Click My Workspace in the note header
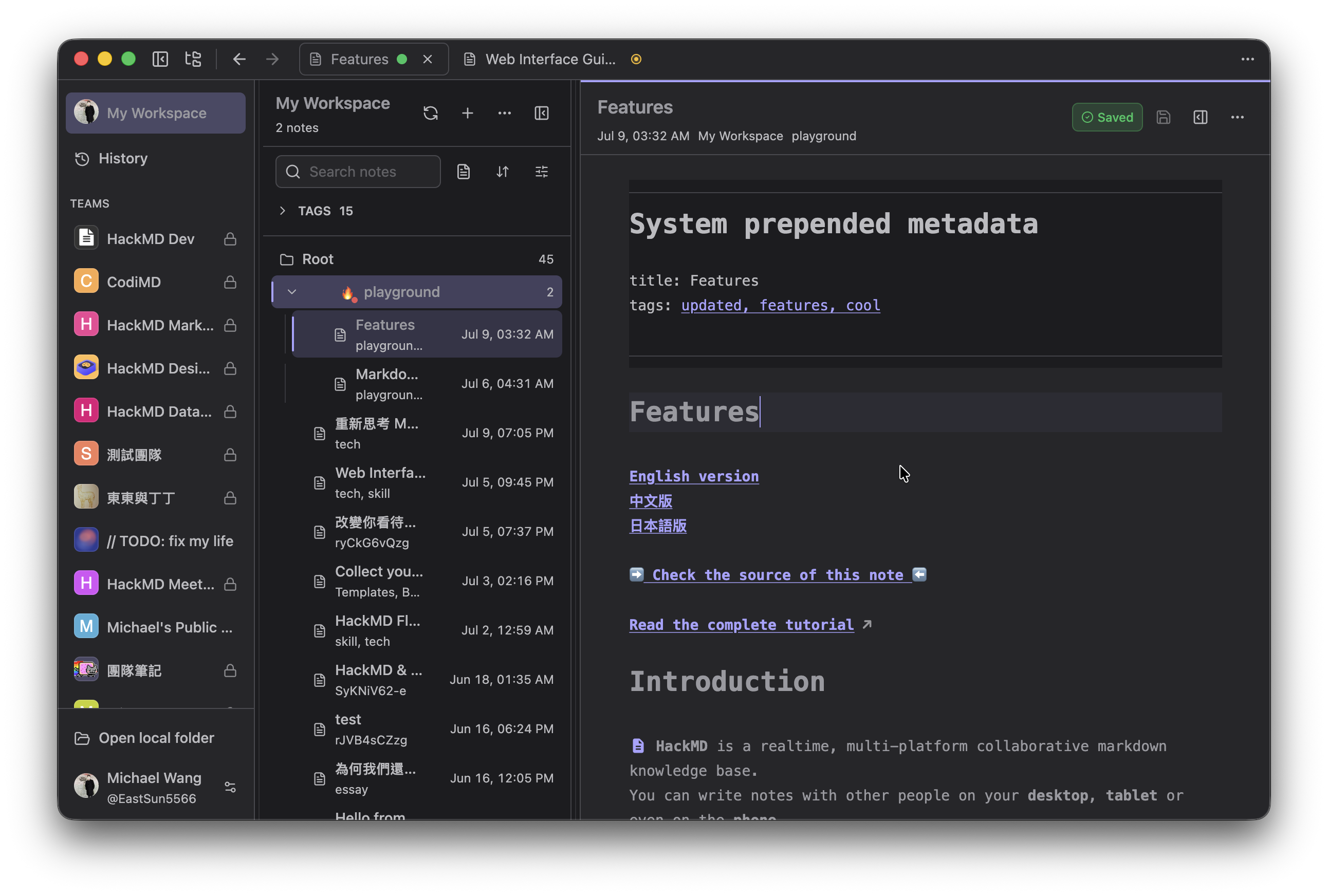 coord(741,136)
